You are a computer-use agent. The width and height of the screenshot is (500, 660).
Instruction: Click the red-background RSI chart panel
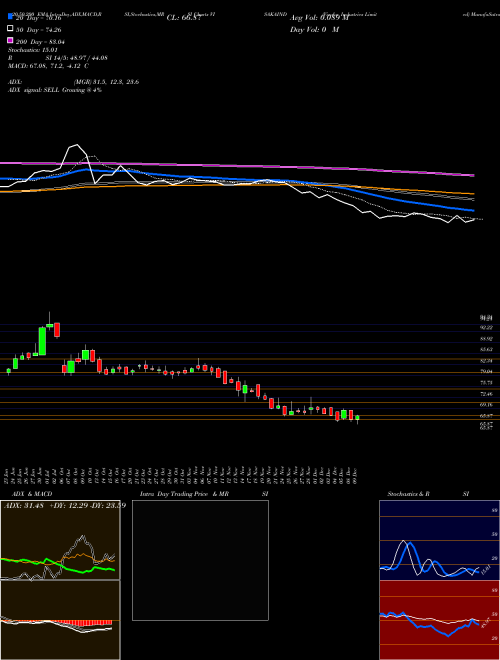(439, 620)
